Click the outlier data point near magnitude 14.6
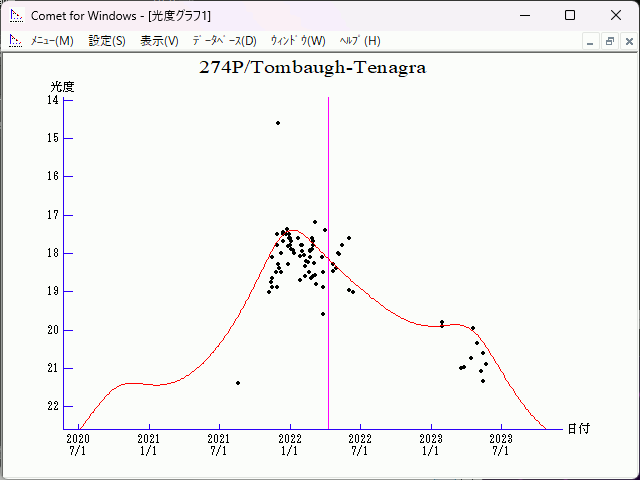Screen dimensions: 640x480 click(x=278, y=123)
